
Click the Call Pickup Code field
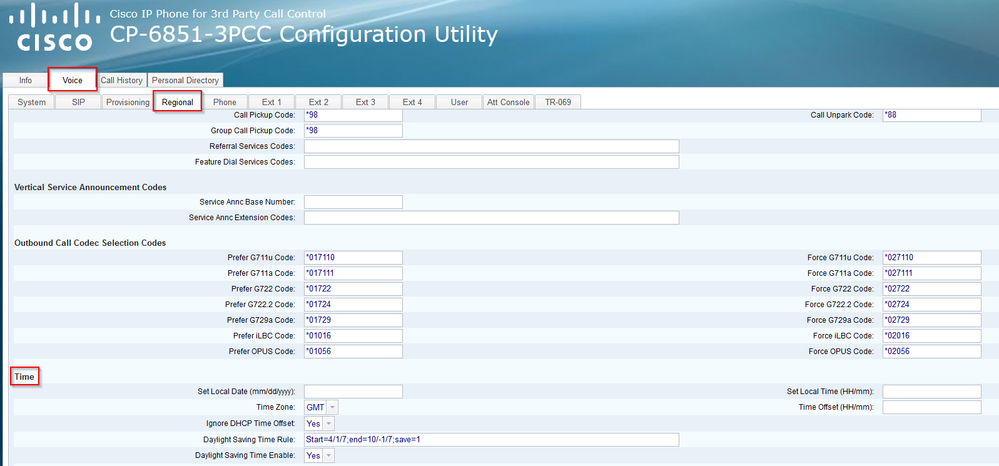[354, 115]
